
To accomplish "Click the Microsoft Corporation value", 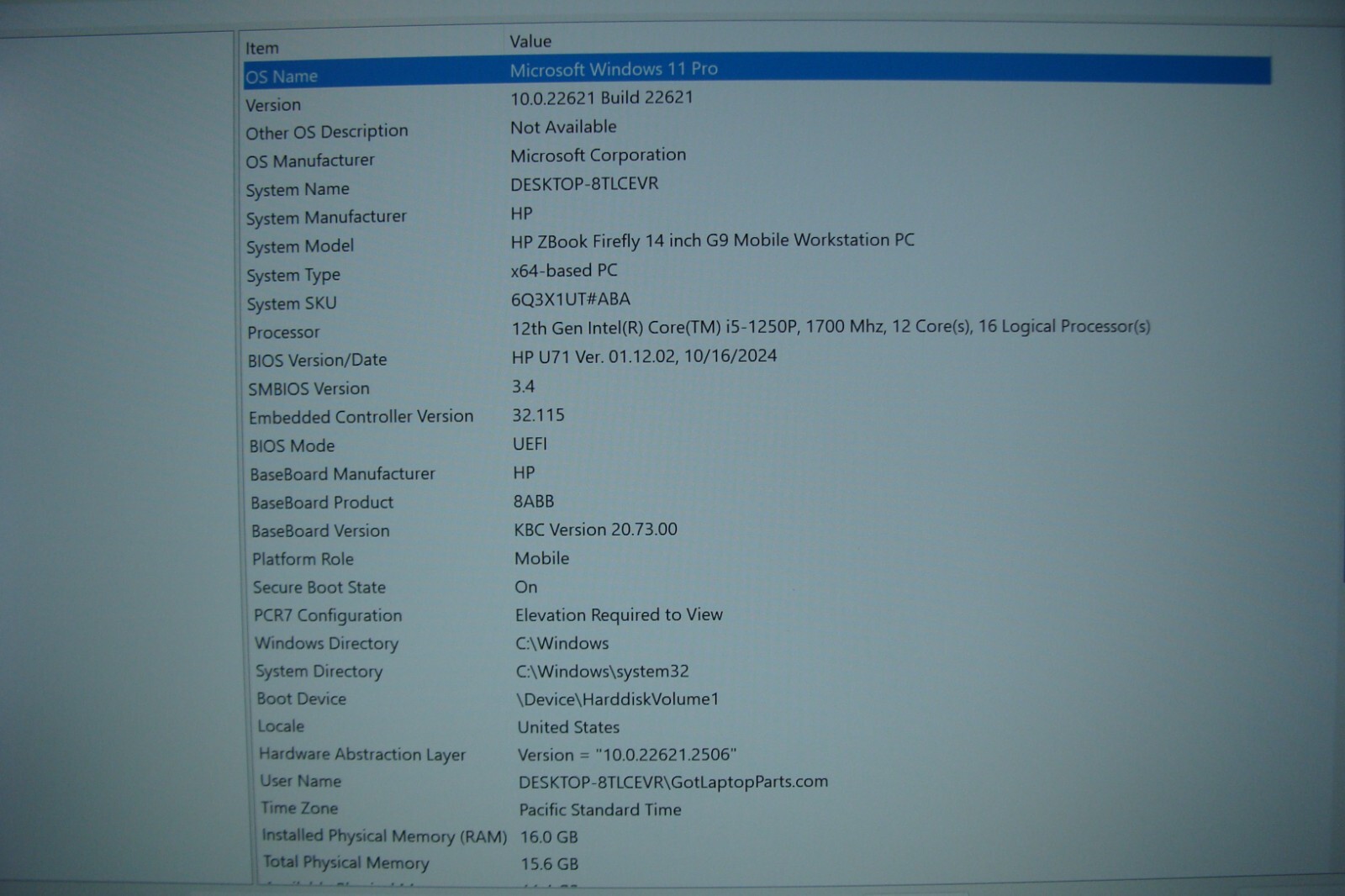I will coord(599,155).
